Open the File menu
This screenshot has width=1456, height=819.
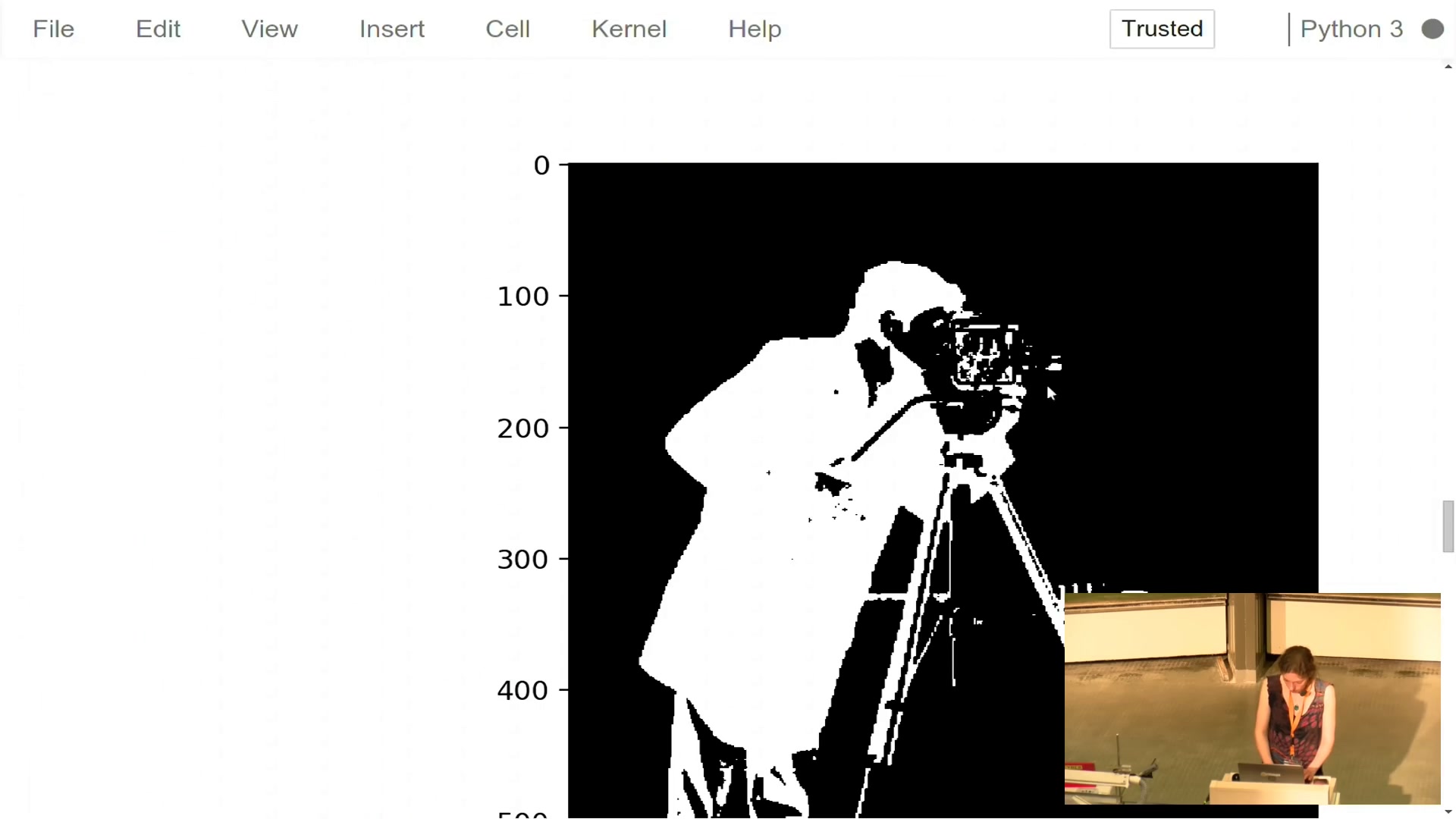click(x=53, y=29)
